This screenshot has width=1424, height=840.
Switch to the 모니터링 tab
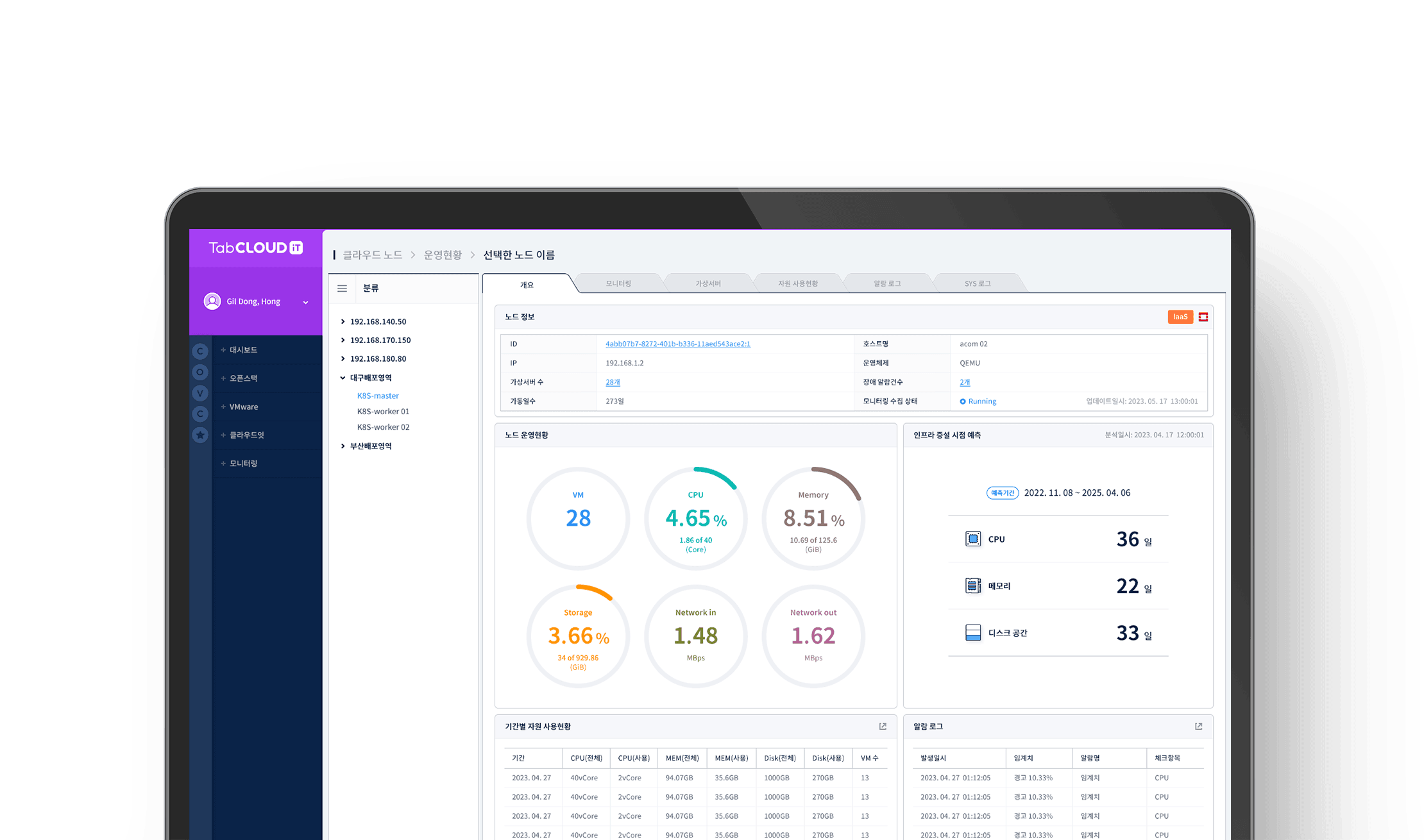pyautogui.click(x=618, y=283)
